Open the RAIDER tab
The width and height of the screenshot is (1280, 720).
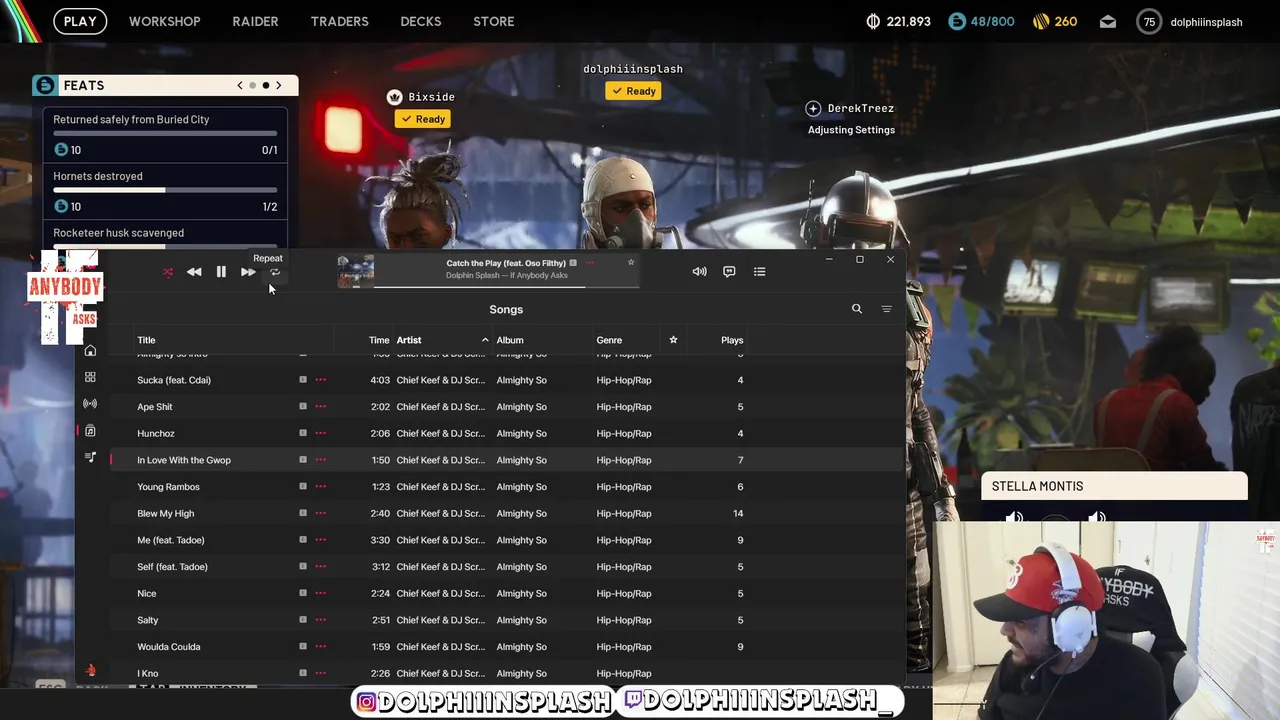255,21
